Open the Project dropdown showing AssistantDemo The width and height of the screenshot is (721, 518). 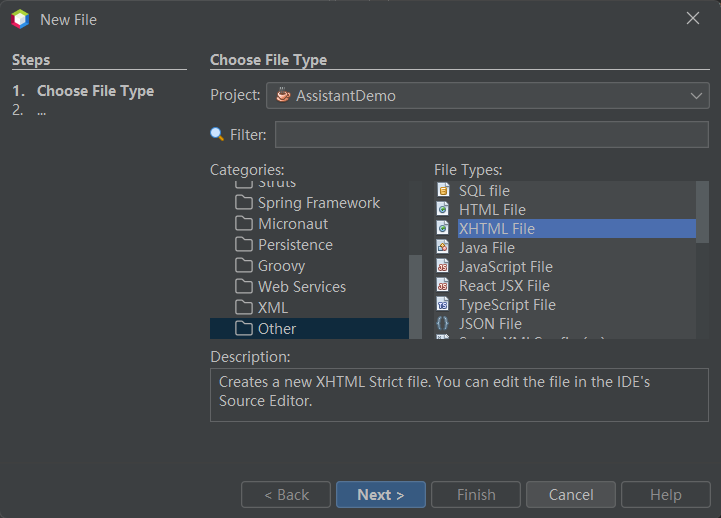pyautogui.click(x=487, y=96)
